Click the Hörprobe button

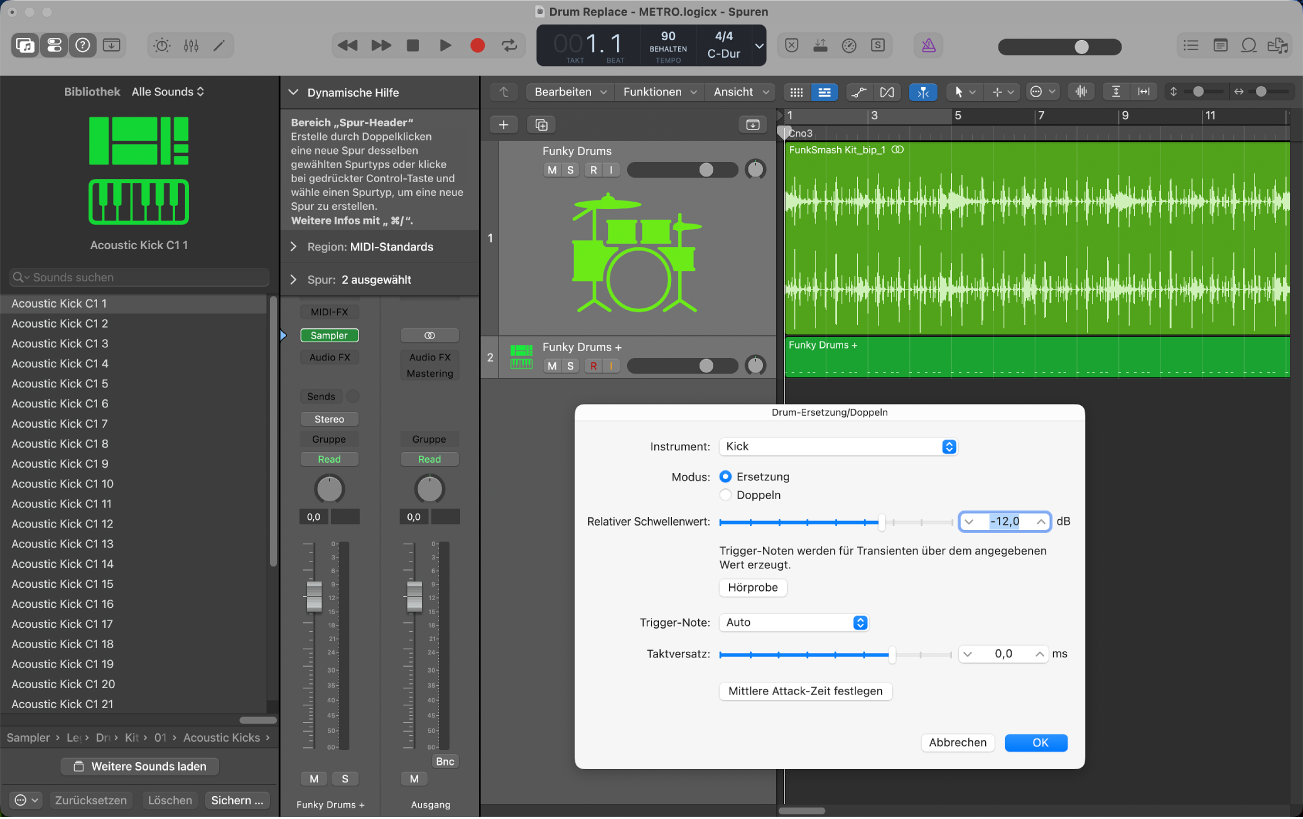753,588
